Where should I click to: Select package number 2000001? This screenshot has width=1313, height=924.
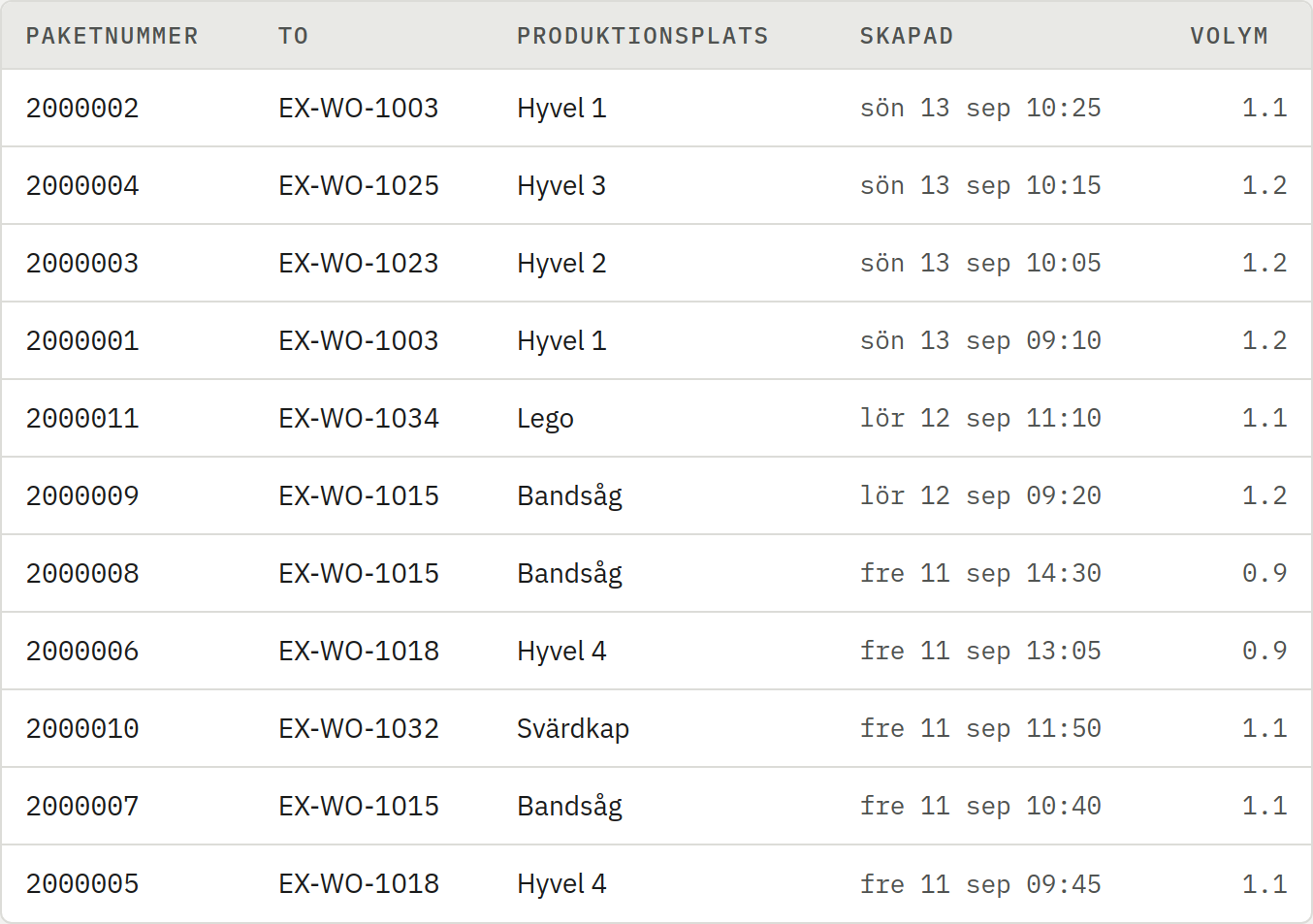pos(82,340)
